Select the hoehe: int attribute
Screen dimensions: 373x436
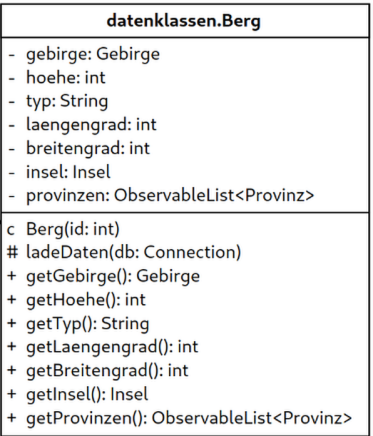[66, 78]
